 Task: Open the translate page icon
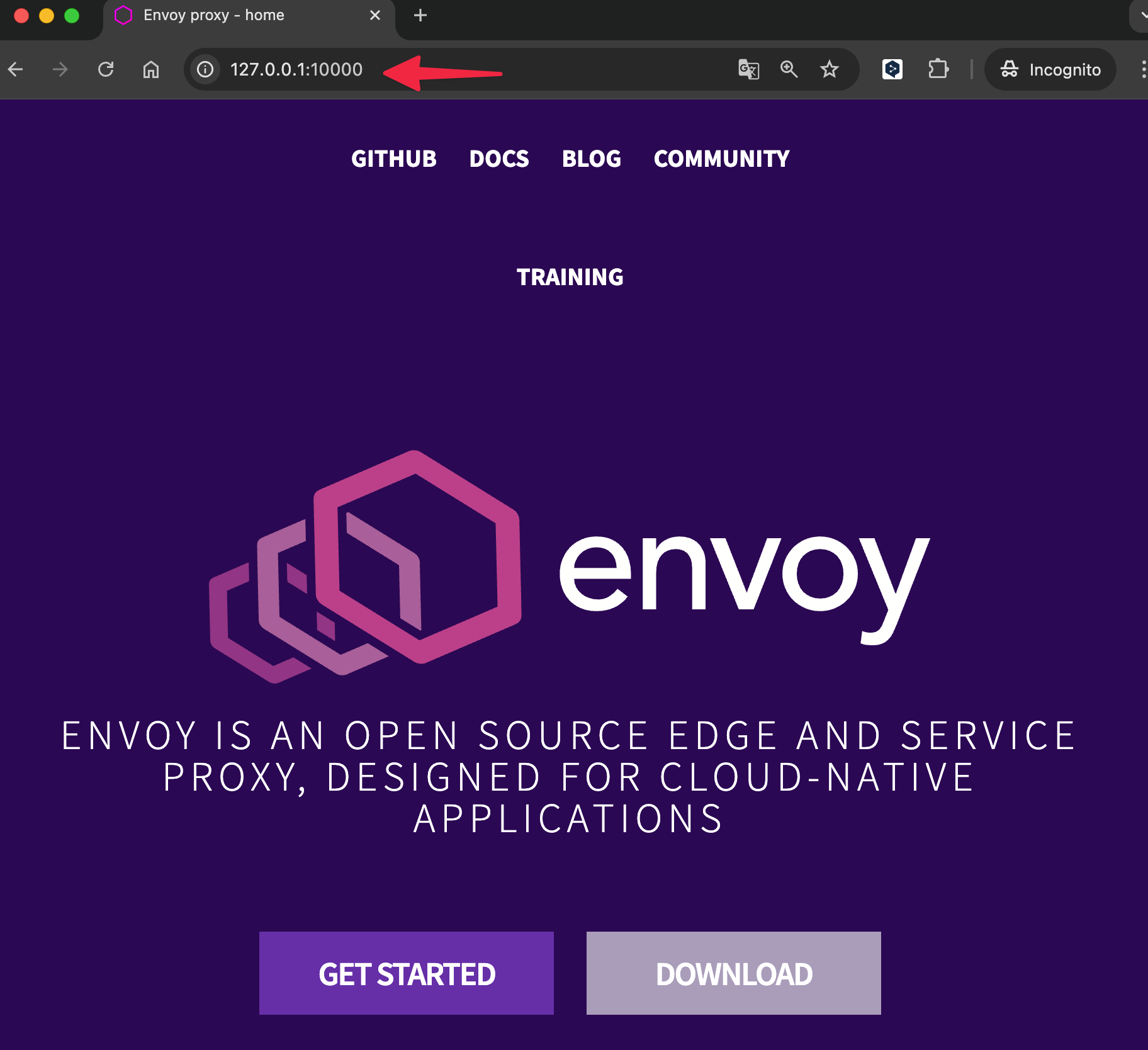pyautogui.click(x=749, y=69)
